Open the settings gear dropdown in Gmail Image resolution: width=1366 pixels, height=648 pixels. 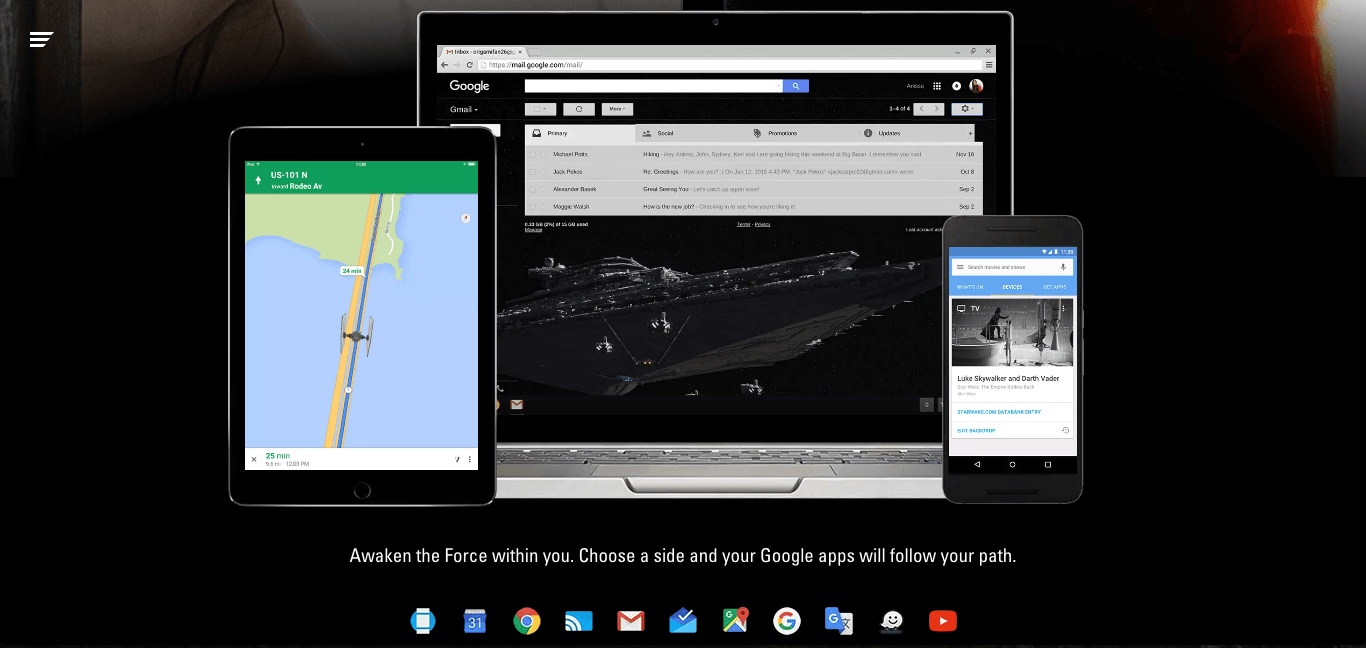click(x=966, y=109)
